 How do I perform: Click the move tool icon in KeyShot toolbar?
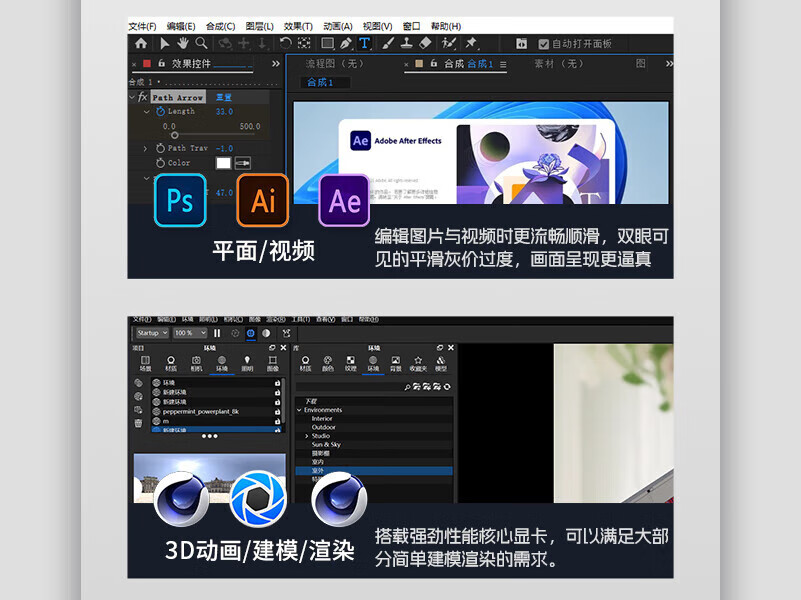[x=287, y=333]
